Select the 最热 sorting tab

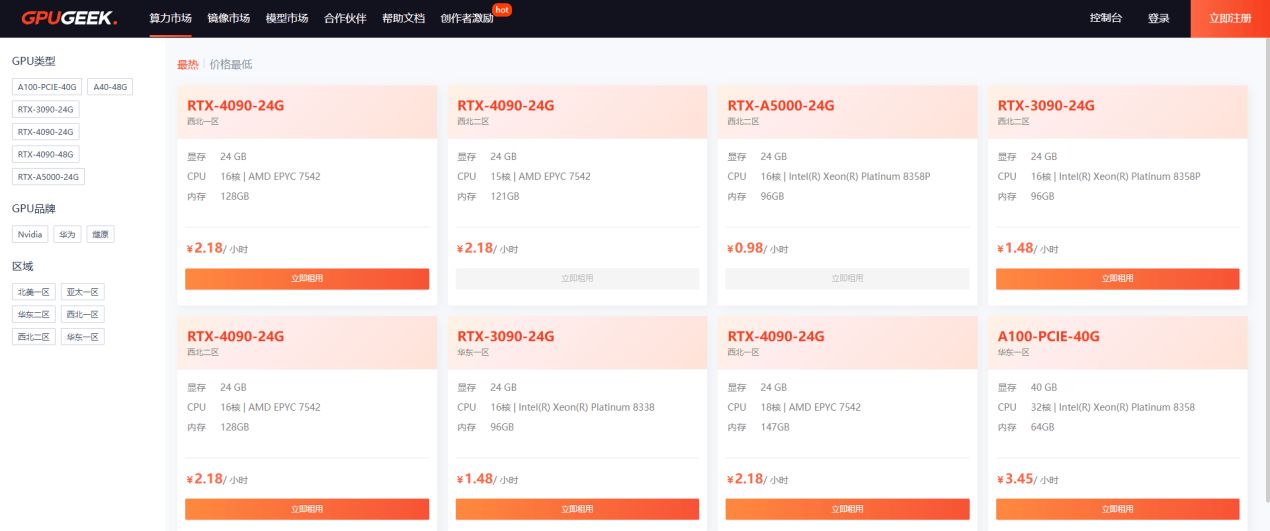187,64
